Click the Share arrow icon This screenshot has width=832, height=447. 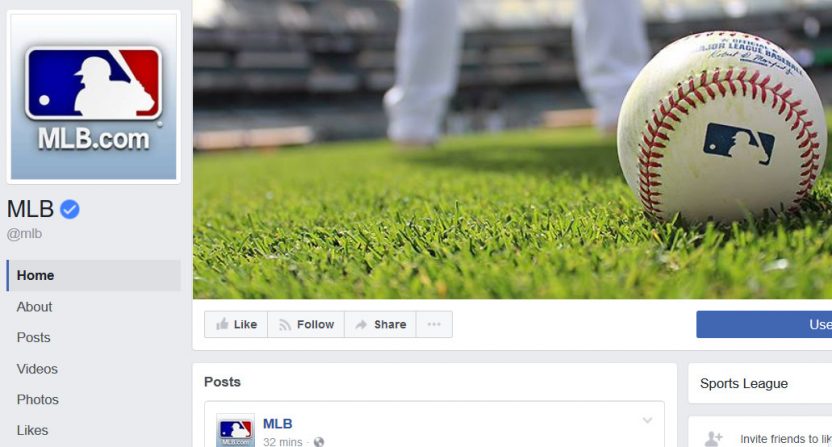click(x=361, y=324)
